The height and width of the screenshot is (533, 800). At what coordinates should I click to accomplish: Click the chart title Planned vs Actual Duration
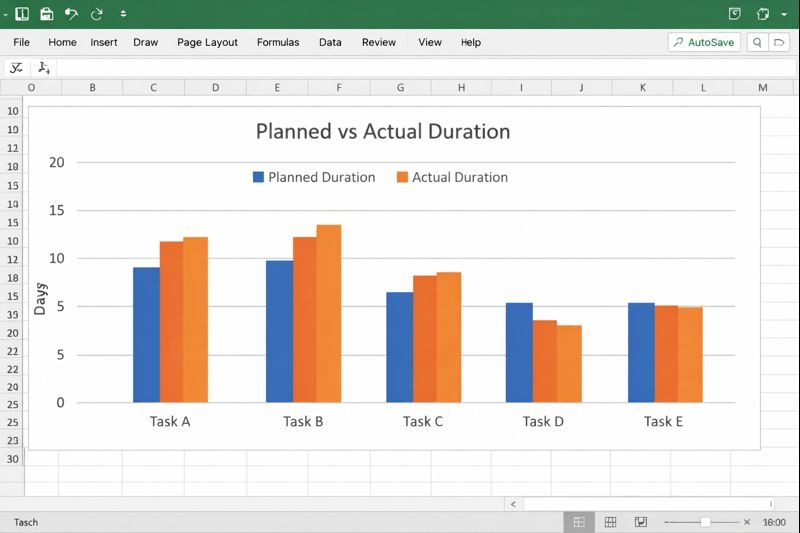click(x=382, y=131)
